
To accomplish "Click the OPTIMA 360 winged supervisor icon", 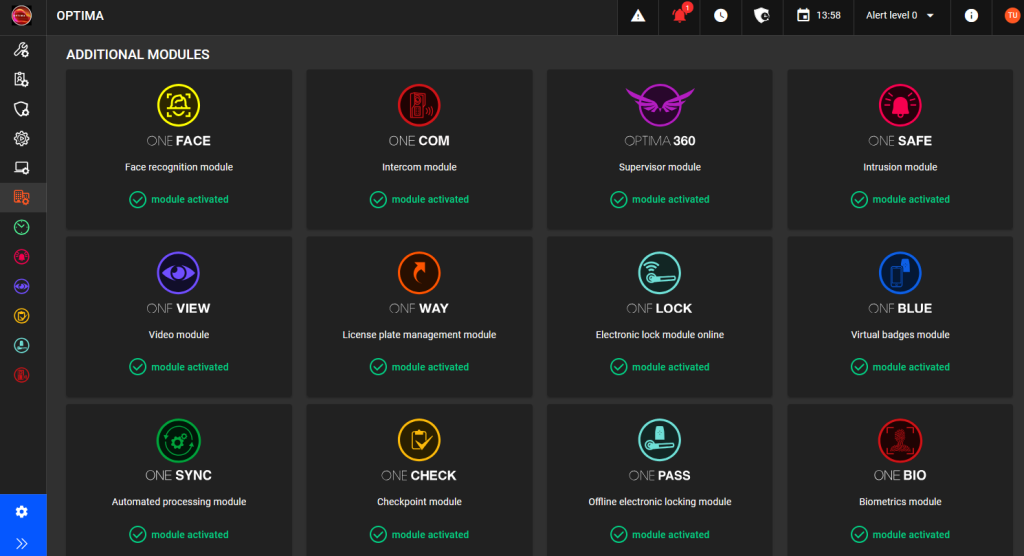I will 659,103.
